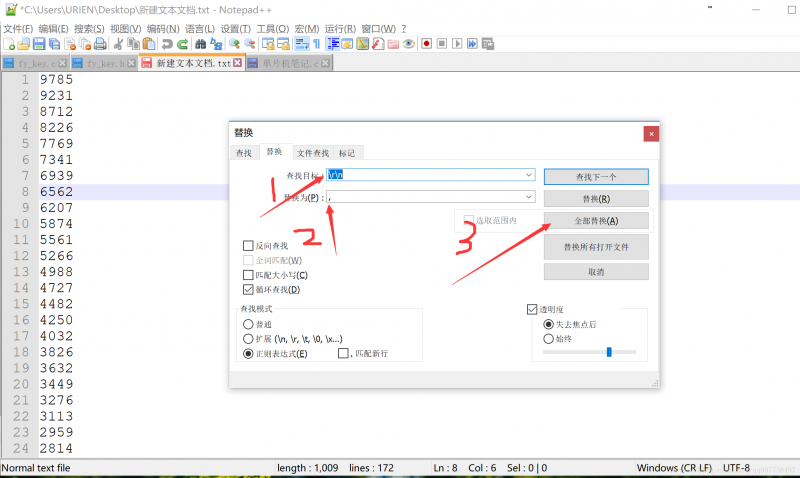Click the Save All toolbar icon

[54, 44]
